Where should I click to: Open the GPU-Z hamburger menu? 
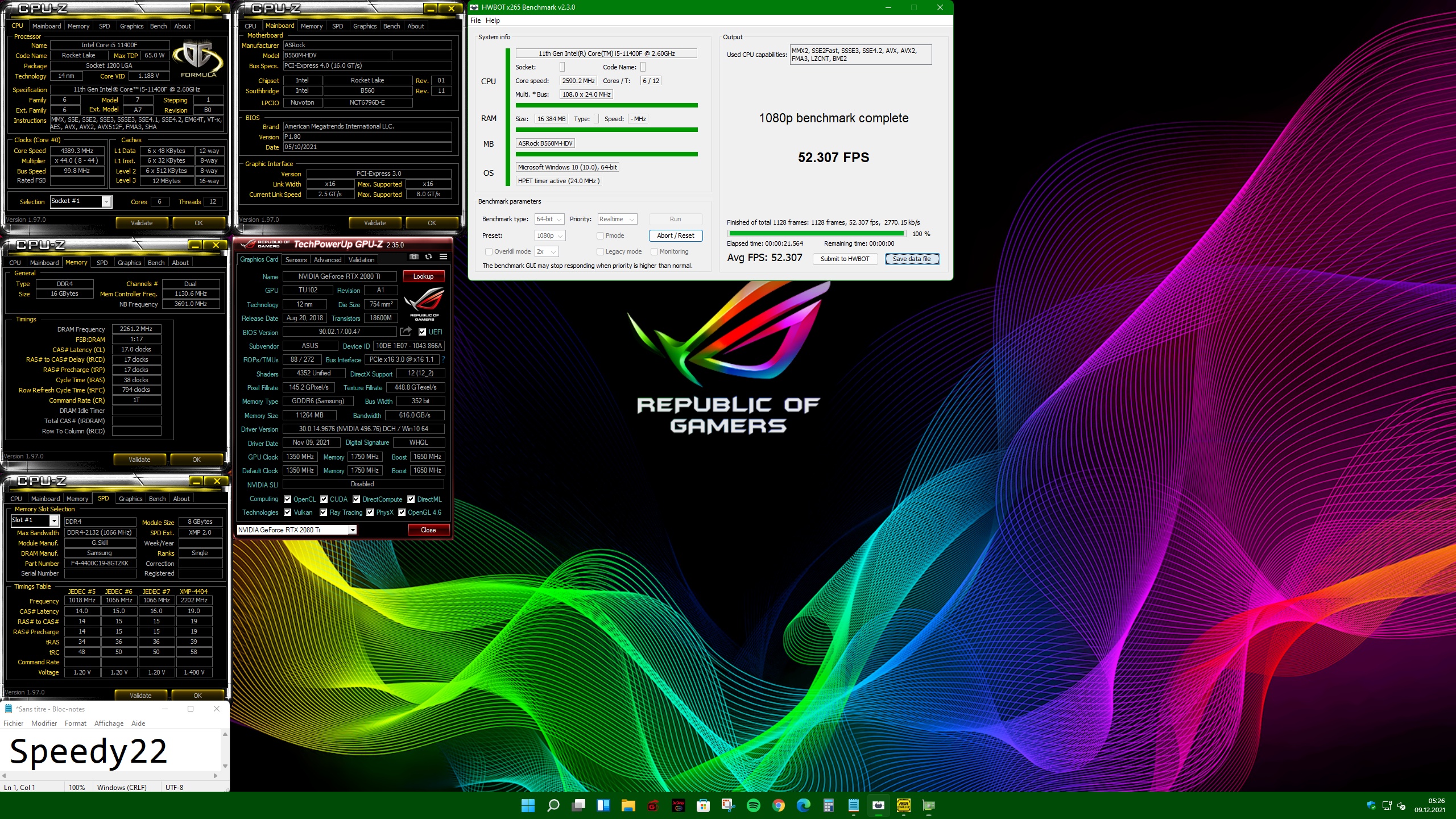coord(443,257)
